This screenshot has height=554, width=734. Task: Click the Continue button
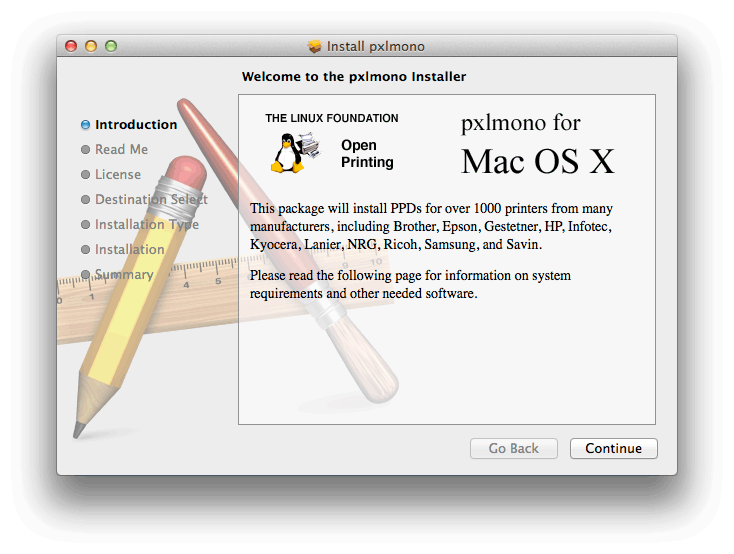(x=613, y=448)
